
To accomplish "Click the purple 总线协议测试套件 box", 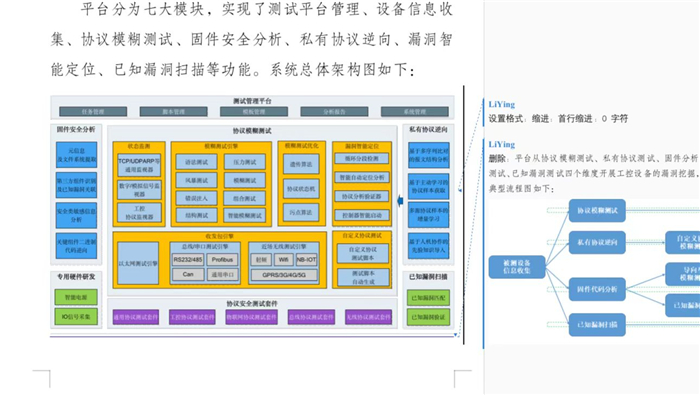I will coord(311,317).
